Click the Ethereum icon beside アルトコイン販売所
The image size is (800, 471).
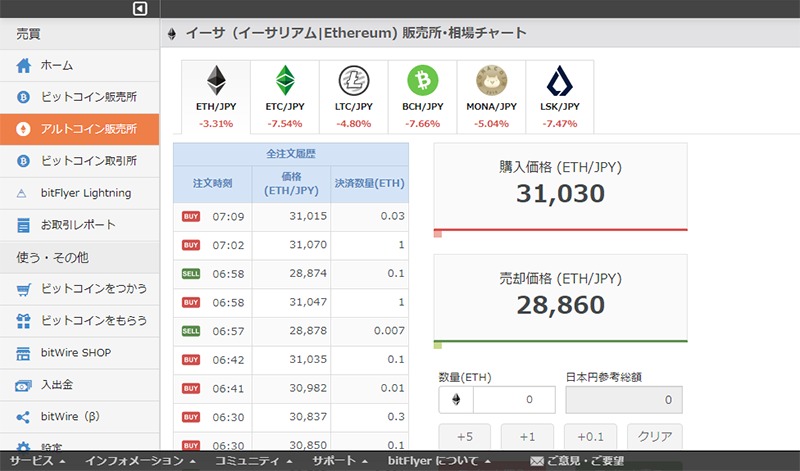click(23, 129)
